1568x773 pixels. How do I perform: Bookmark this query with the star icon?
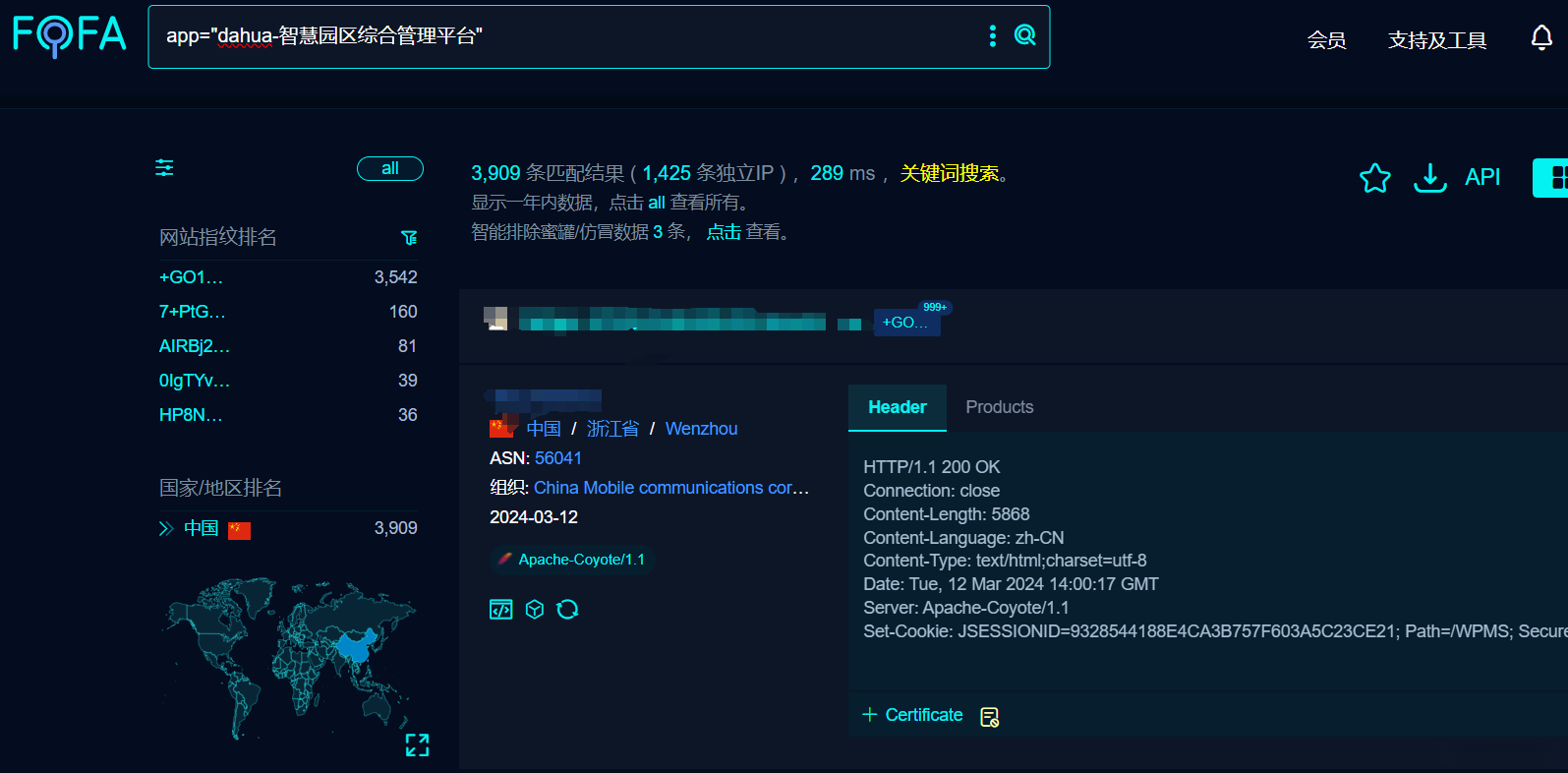tap(1375, 178)
